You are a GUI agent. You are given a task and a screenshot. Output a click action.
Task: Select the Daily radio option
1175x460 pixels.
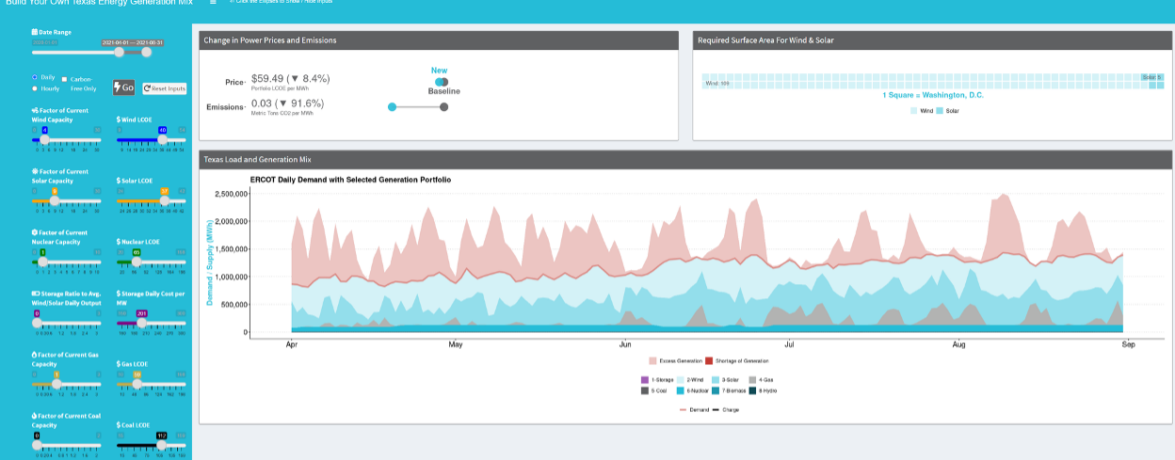(36, 77)
